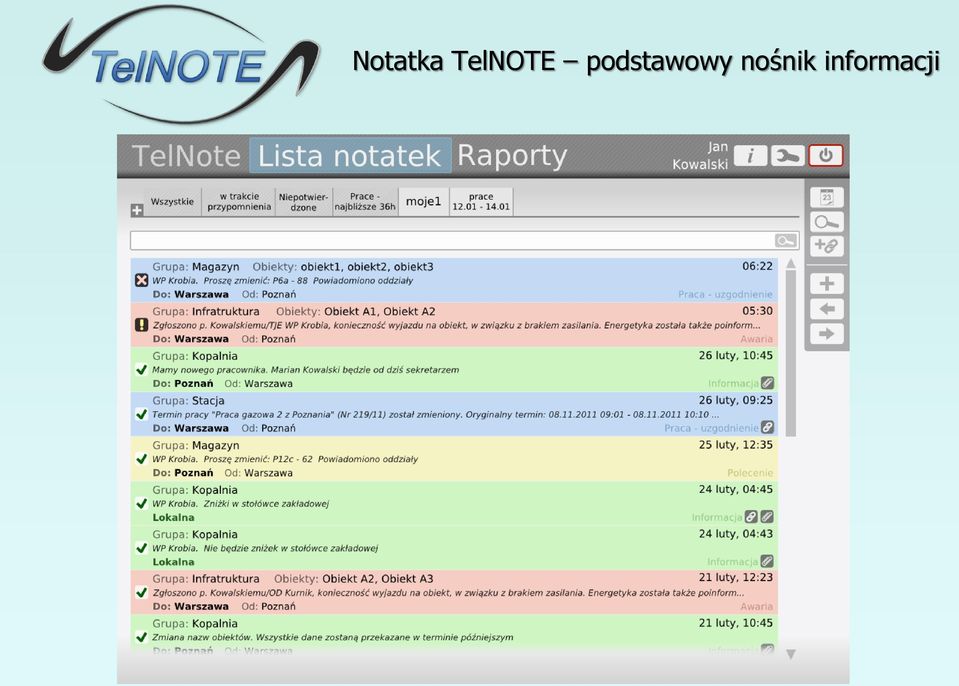Click the checkmark on the 24 luty, 04:45 note
The image size is (959, 686).
(141, 503)
